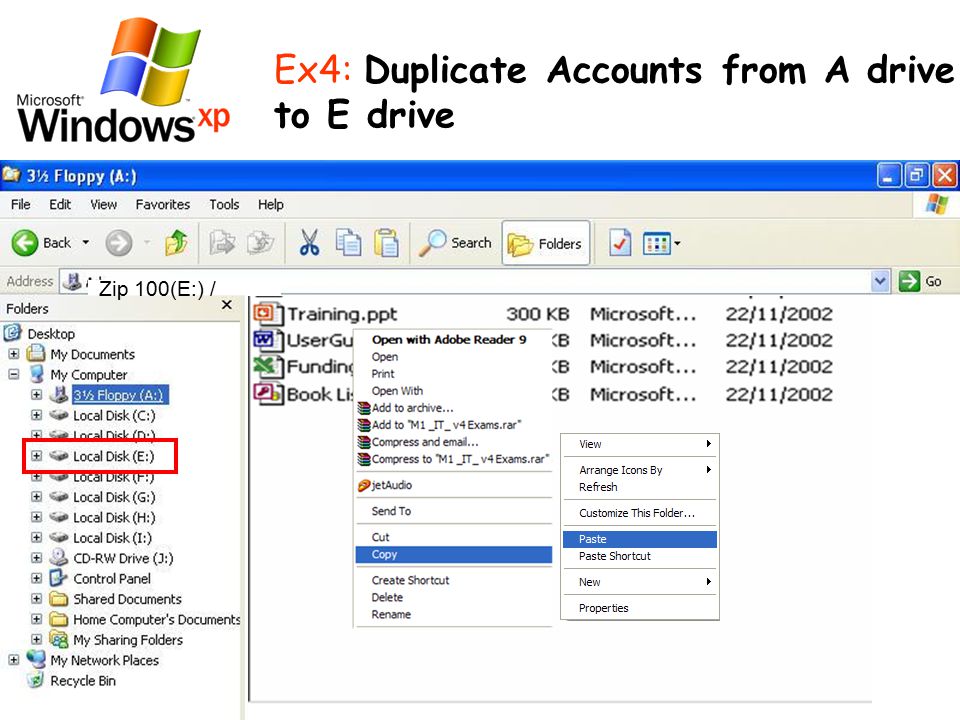Open the Edit menu
Viewport: 960px width, 720px height.
[x=60, y=204]
